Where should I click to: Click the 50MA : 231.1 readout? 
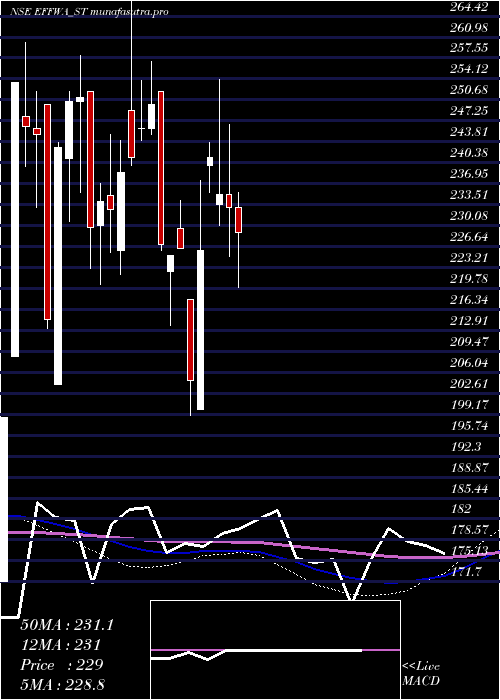[67, 625]
